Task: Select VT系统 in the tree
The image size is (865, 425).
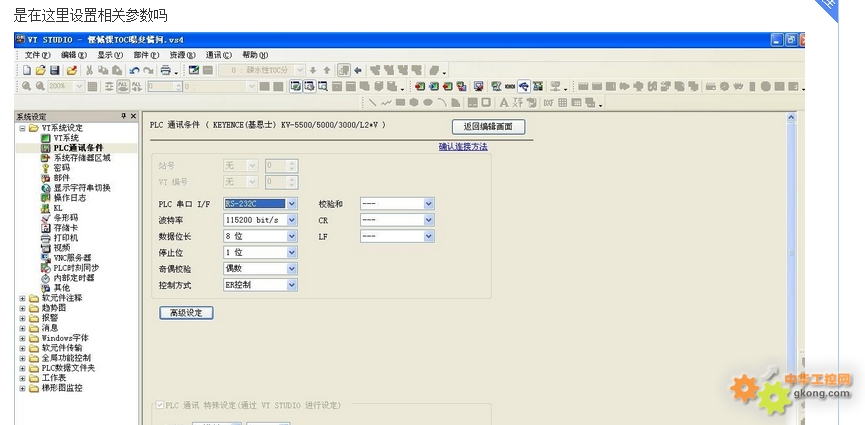Action: (x=66, y=137)
